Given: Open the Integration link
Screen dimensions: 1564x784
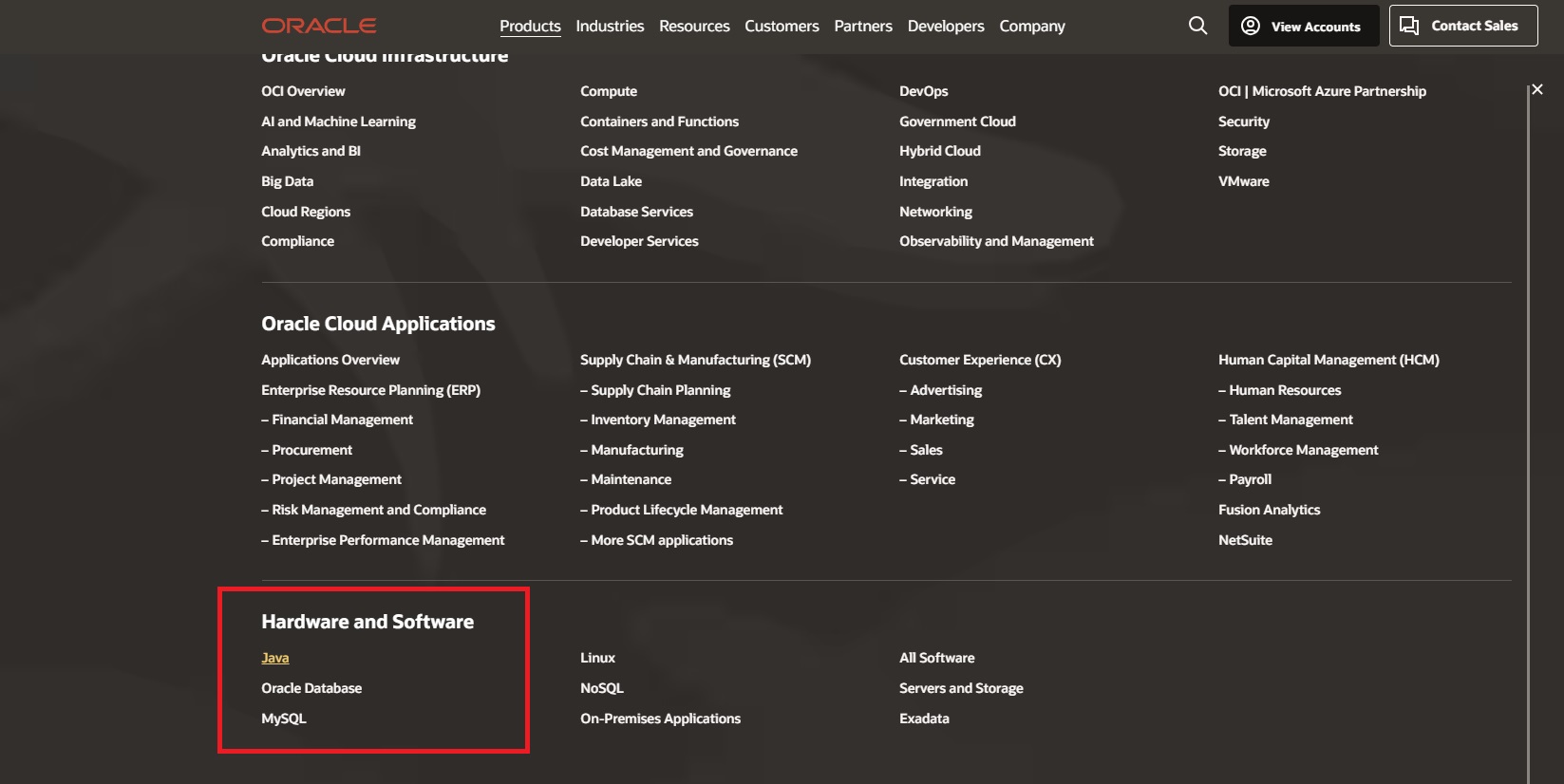Looking at the screenshot, I should [x=933, y=181].
